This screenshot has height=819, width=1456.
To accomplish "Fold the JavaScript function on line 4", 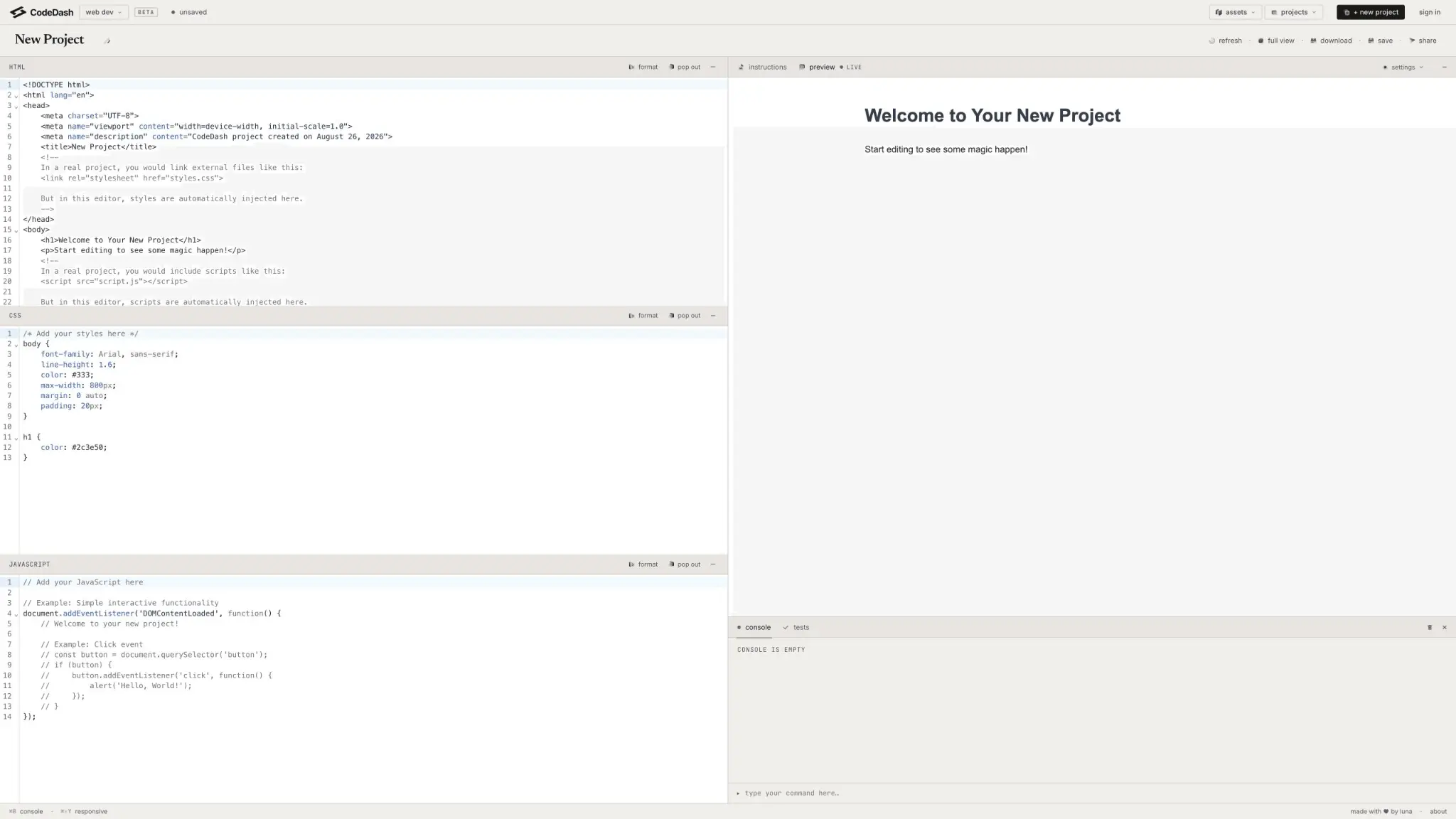I will (16, 614).
